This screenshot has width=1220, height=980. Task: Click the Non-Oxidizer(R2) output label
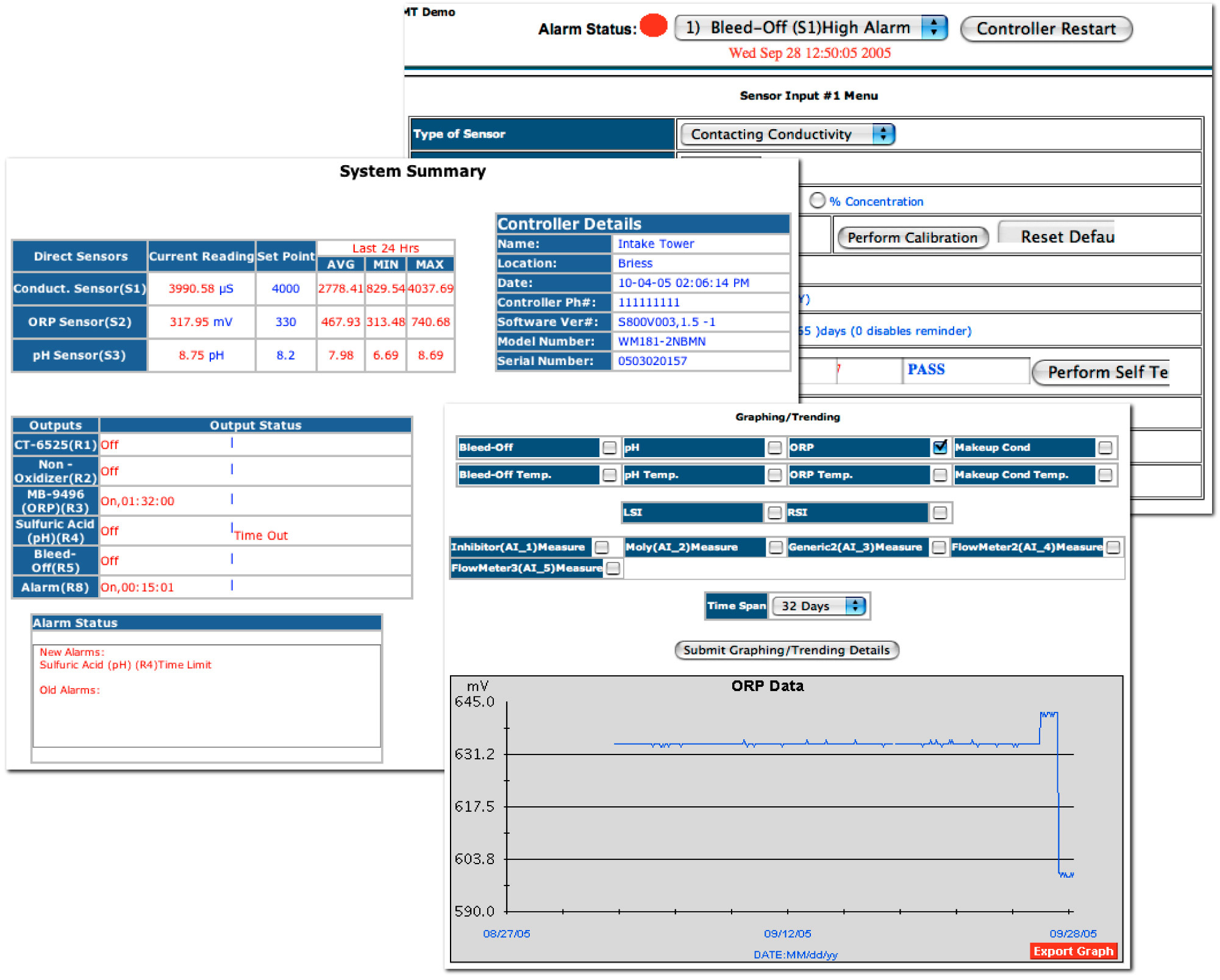(x=55, y=471)
